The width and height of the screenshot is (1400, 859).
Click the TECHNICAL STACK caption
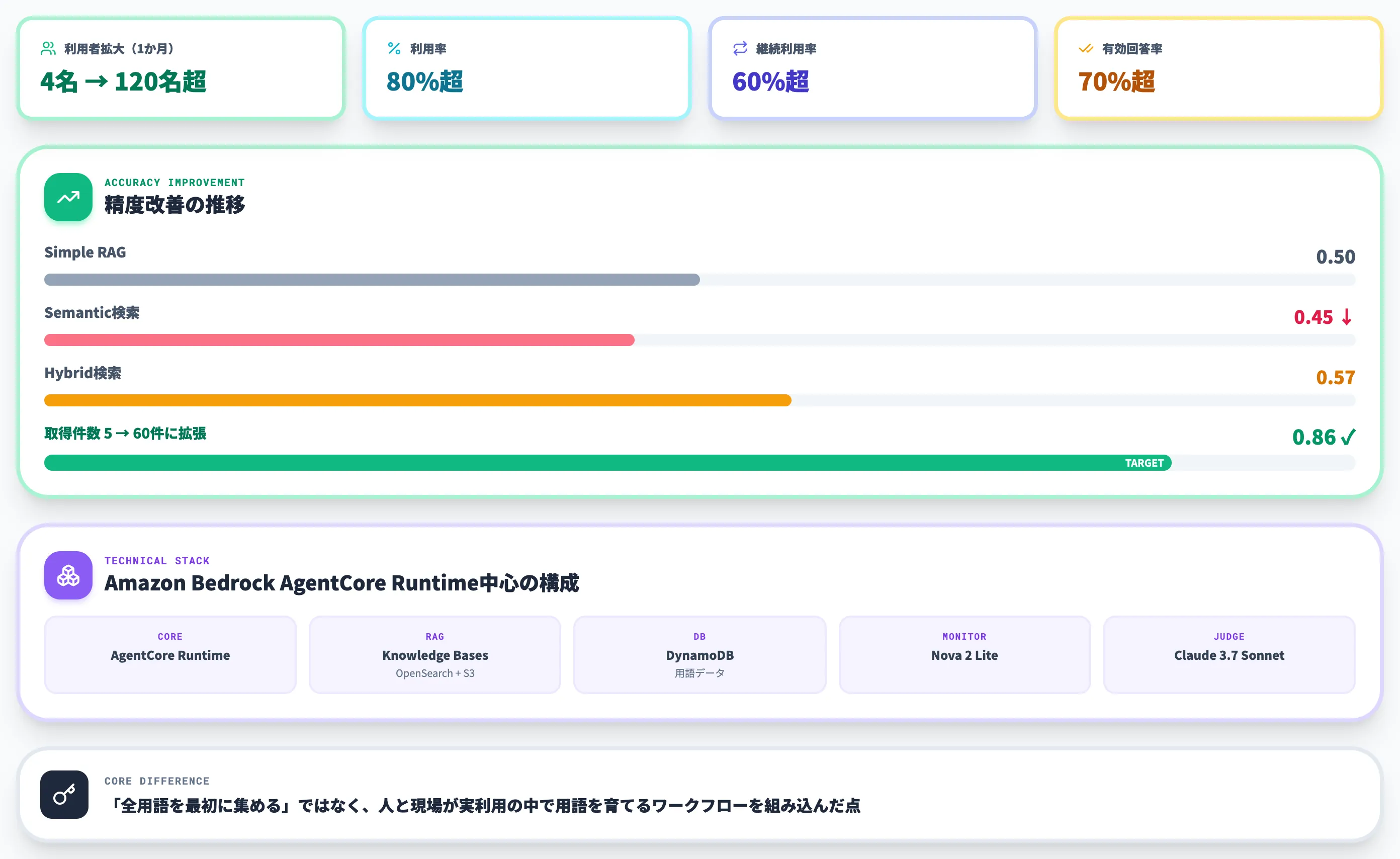[157, 561]
